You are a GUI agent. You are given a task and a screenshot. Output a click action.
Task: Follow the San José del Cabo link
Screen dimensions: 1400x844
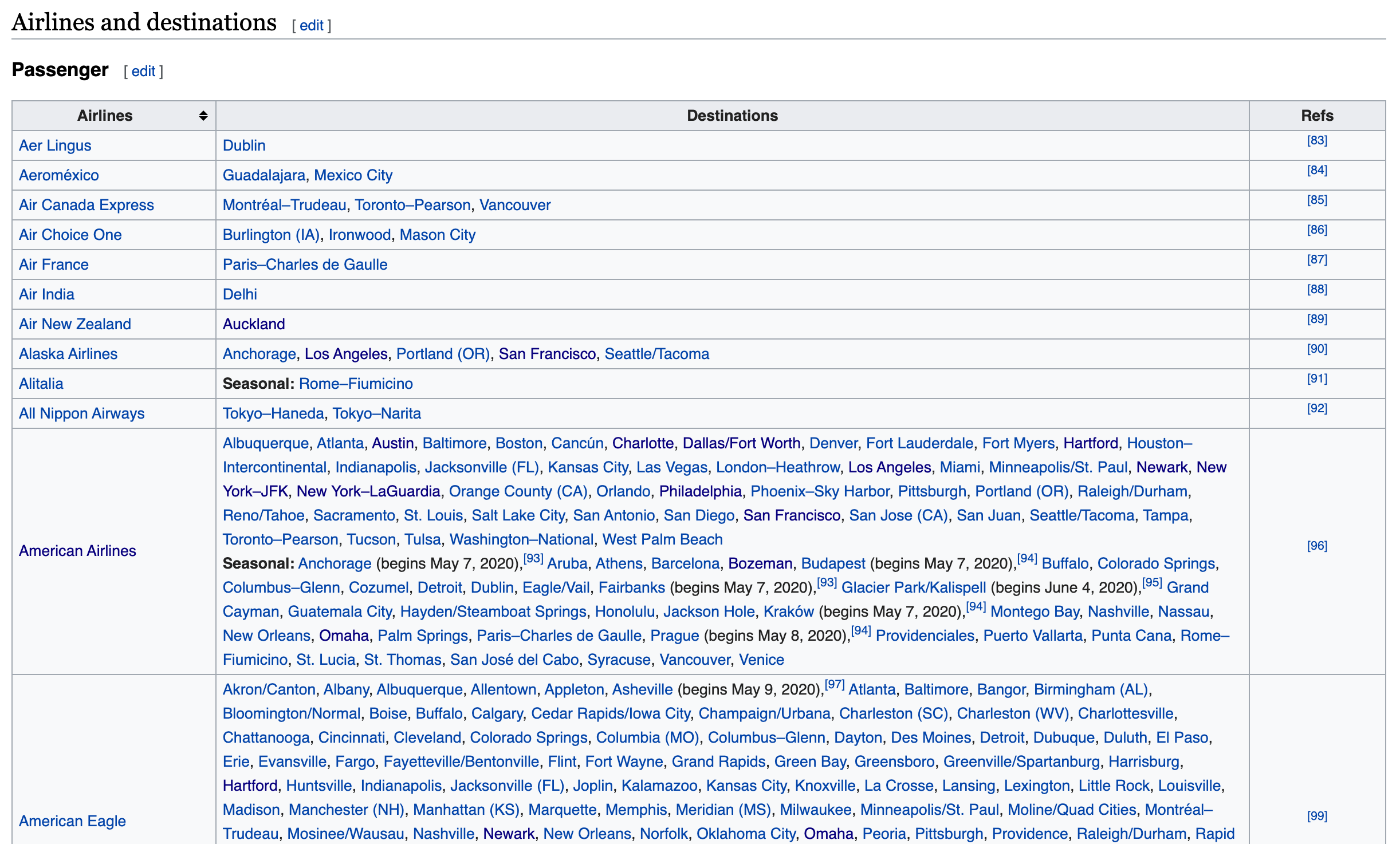tap(514, 660)
